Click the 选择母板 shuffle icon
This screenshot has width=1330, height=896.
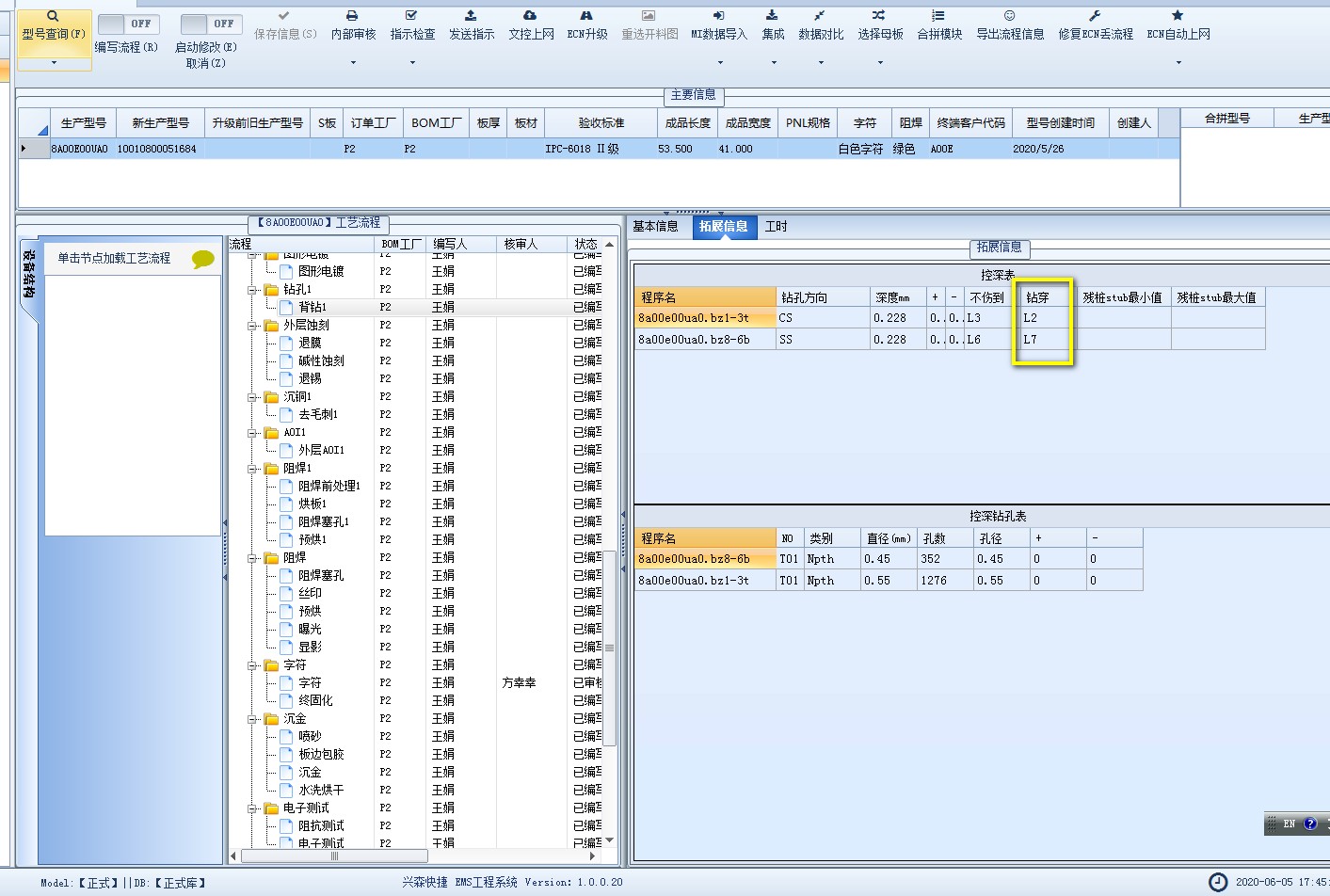click(x=878, y=16)
